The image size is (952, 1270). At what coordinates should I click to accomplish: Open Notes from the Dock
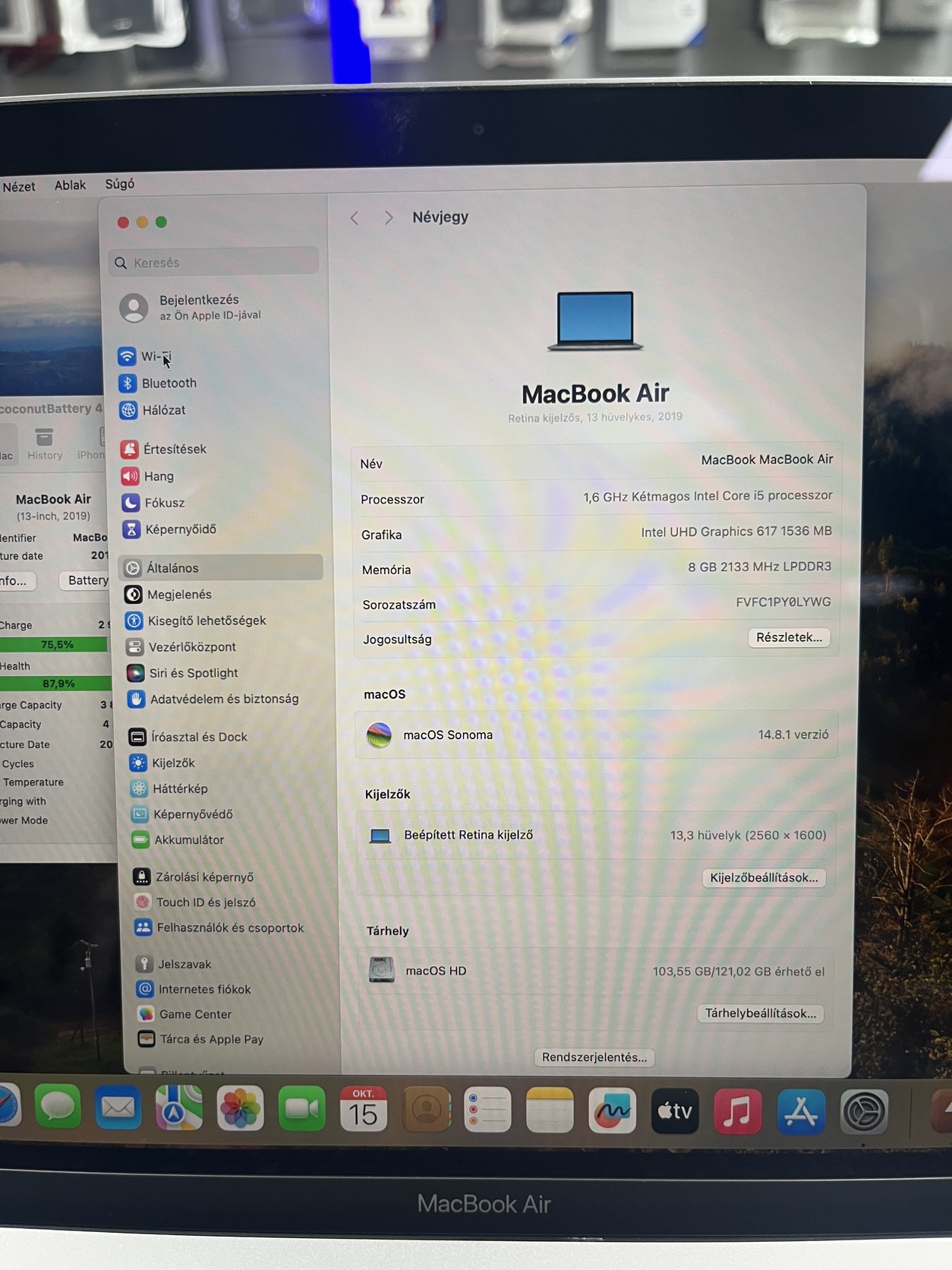coord(550,1110)
